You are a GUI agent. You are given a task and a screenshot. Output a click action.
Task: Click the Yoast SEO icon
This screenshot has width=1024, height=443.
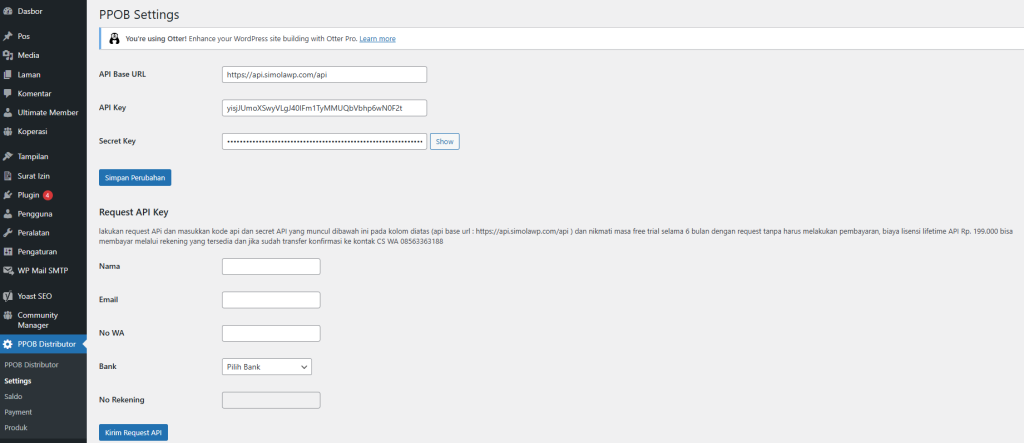click(8, 296)
